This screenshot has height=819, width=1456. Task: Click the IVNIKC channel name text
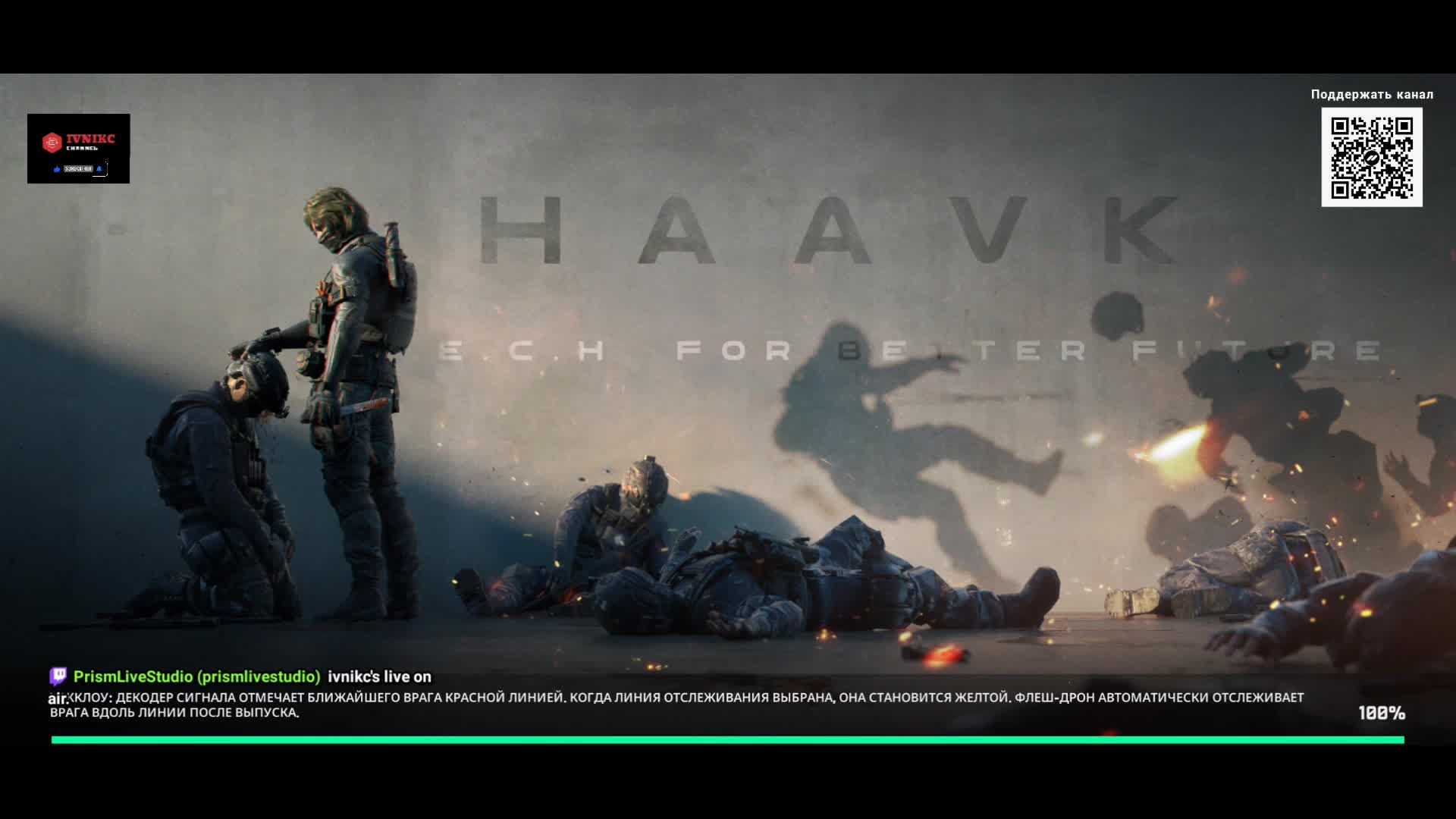(90, 139)
